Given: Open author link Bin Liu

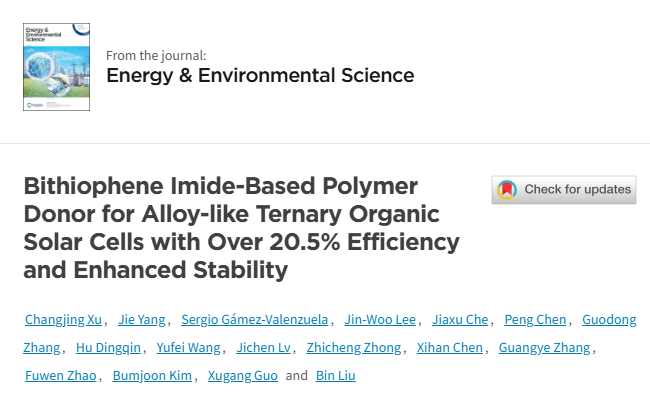Looking at the screenshot, I should [x=335, y=376].
